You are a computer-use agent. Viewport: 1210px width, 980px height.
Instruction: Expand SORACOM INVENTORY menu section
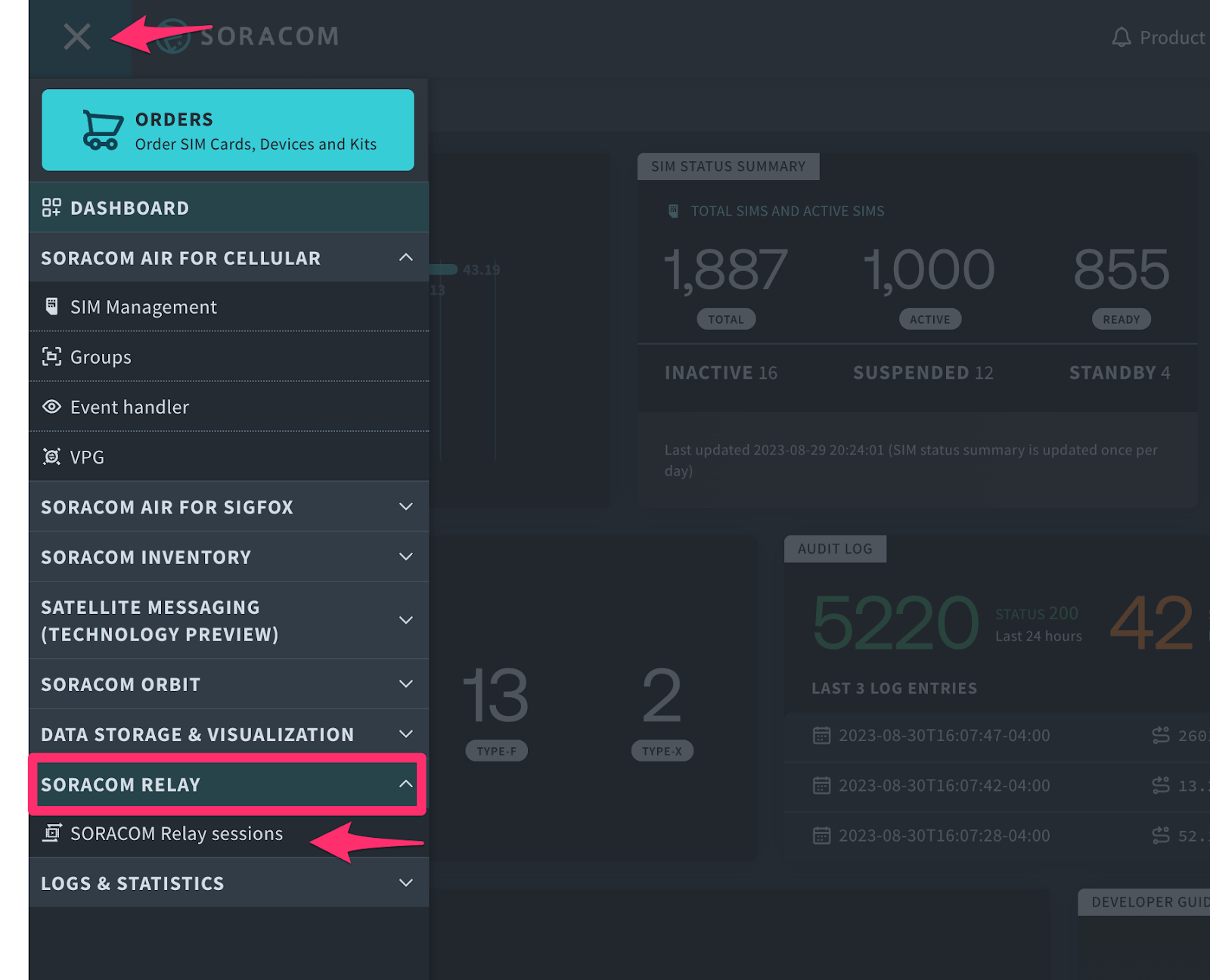tap(406, 557)
